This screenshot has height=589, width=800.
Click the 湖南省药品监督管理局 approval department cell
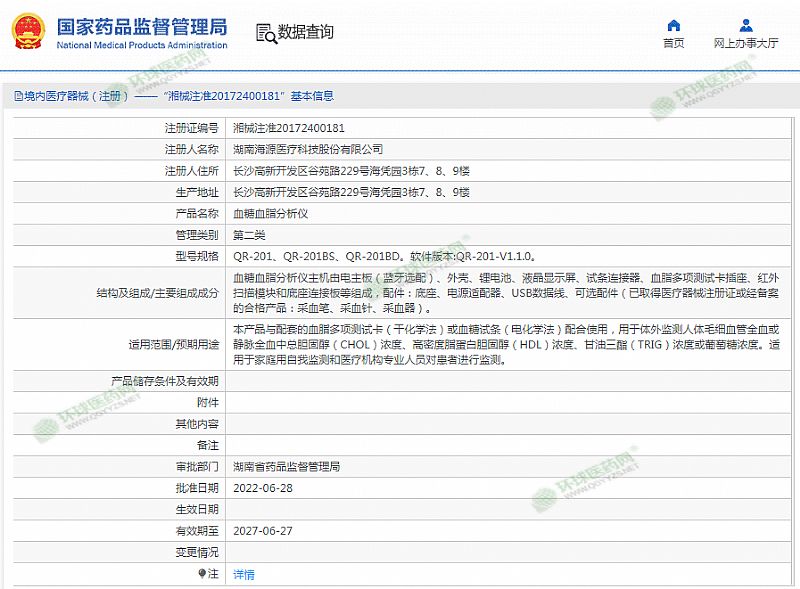point(286,466)
